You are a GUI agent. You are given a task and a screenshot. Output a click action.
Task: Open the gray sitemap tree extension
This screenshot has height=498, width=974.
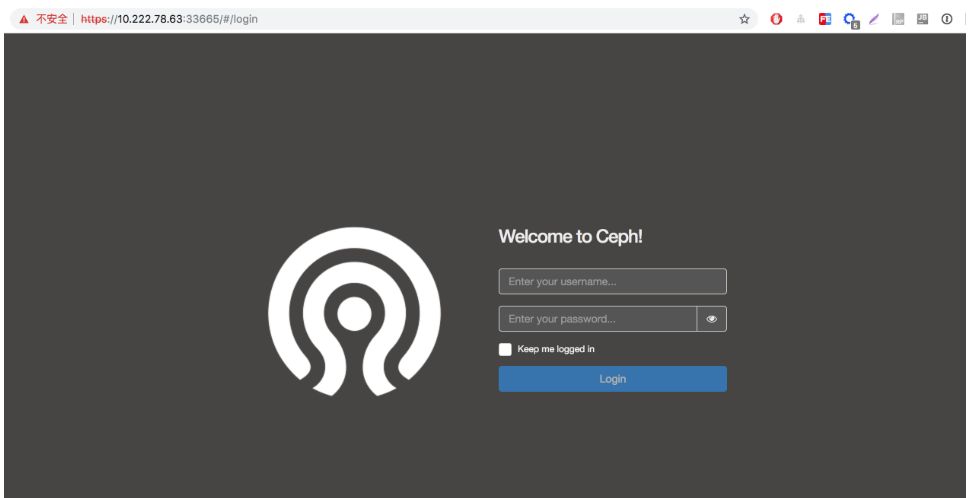pos(801,19)
